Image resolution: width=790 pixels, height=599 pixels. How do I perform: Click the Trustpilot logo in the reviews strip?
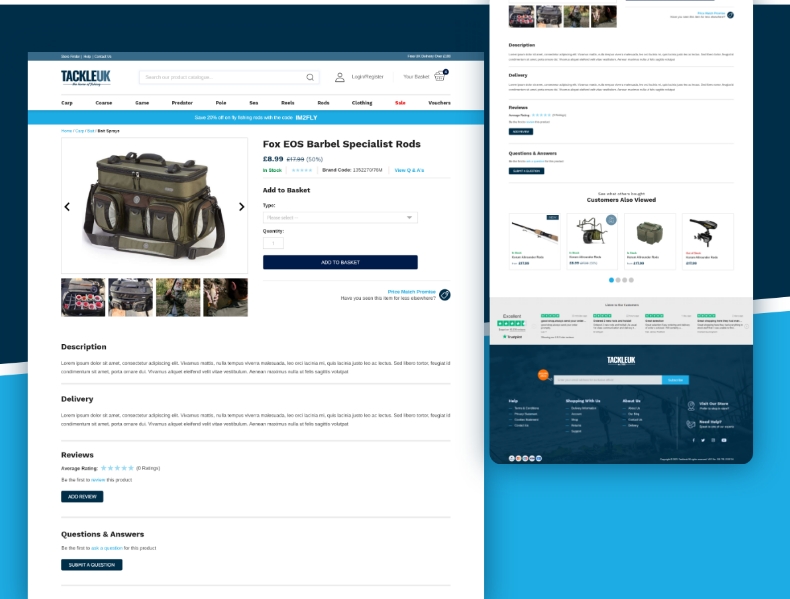coord(512,337)
